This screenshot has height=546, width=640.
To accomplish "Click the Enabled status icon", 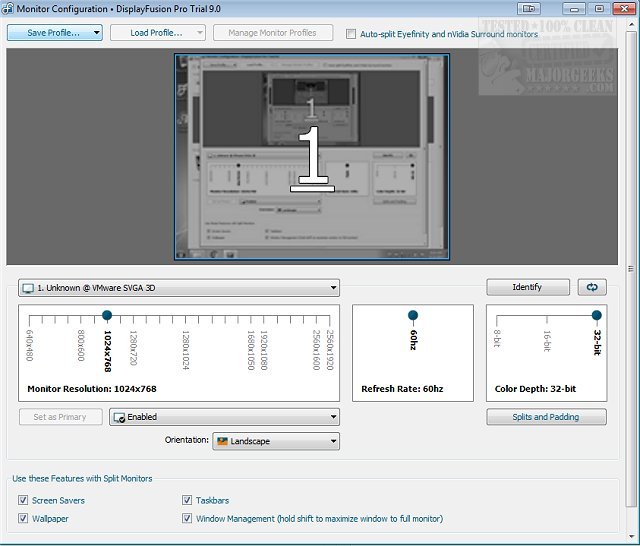I will click(x=119, y=417).
